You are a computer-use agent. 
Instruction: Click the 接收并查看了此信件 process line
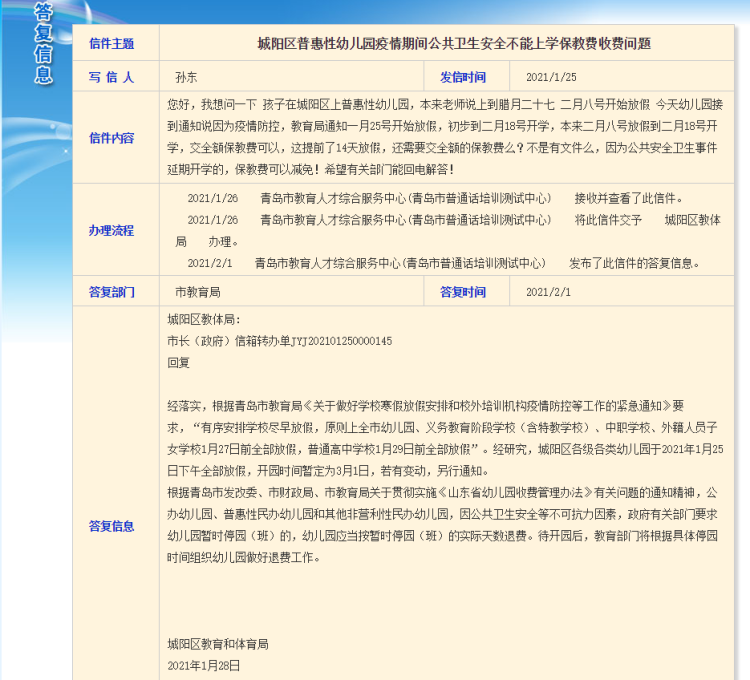click(434, 198)
